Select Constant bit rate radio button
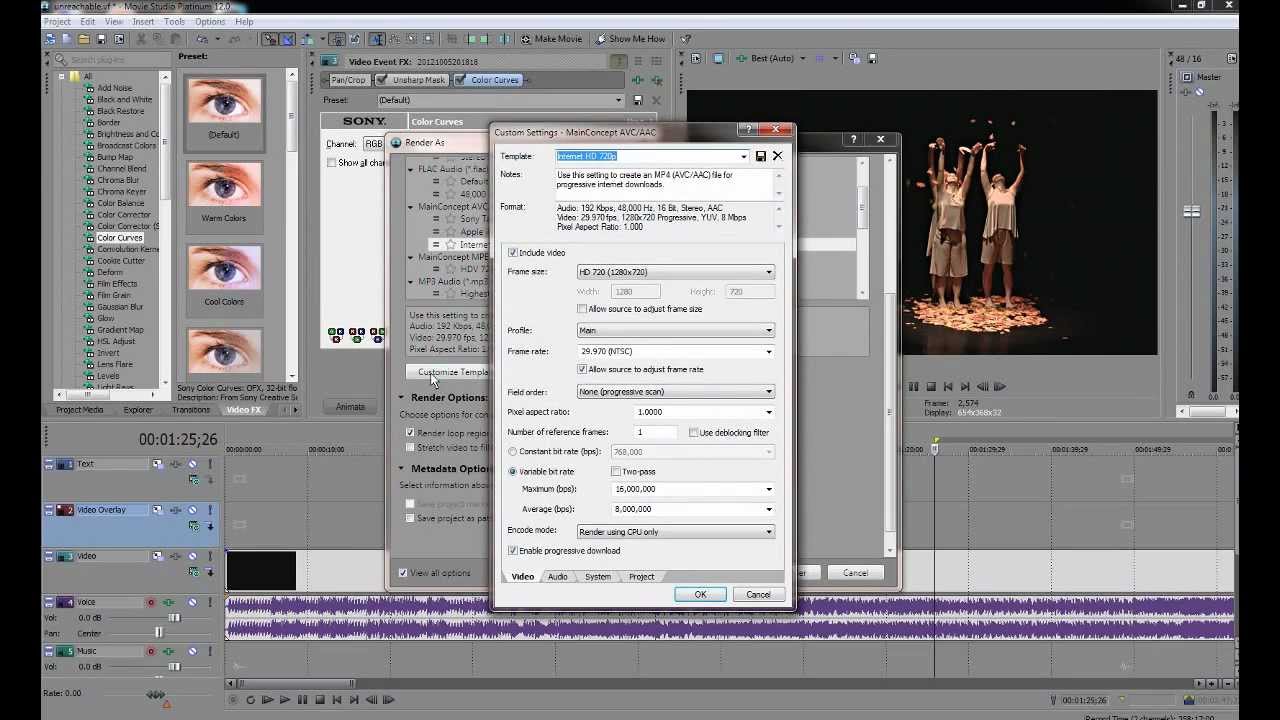The image size is (1280, 720). tap(513, 452)
